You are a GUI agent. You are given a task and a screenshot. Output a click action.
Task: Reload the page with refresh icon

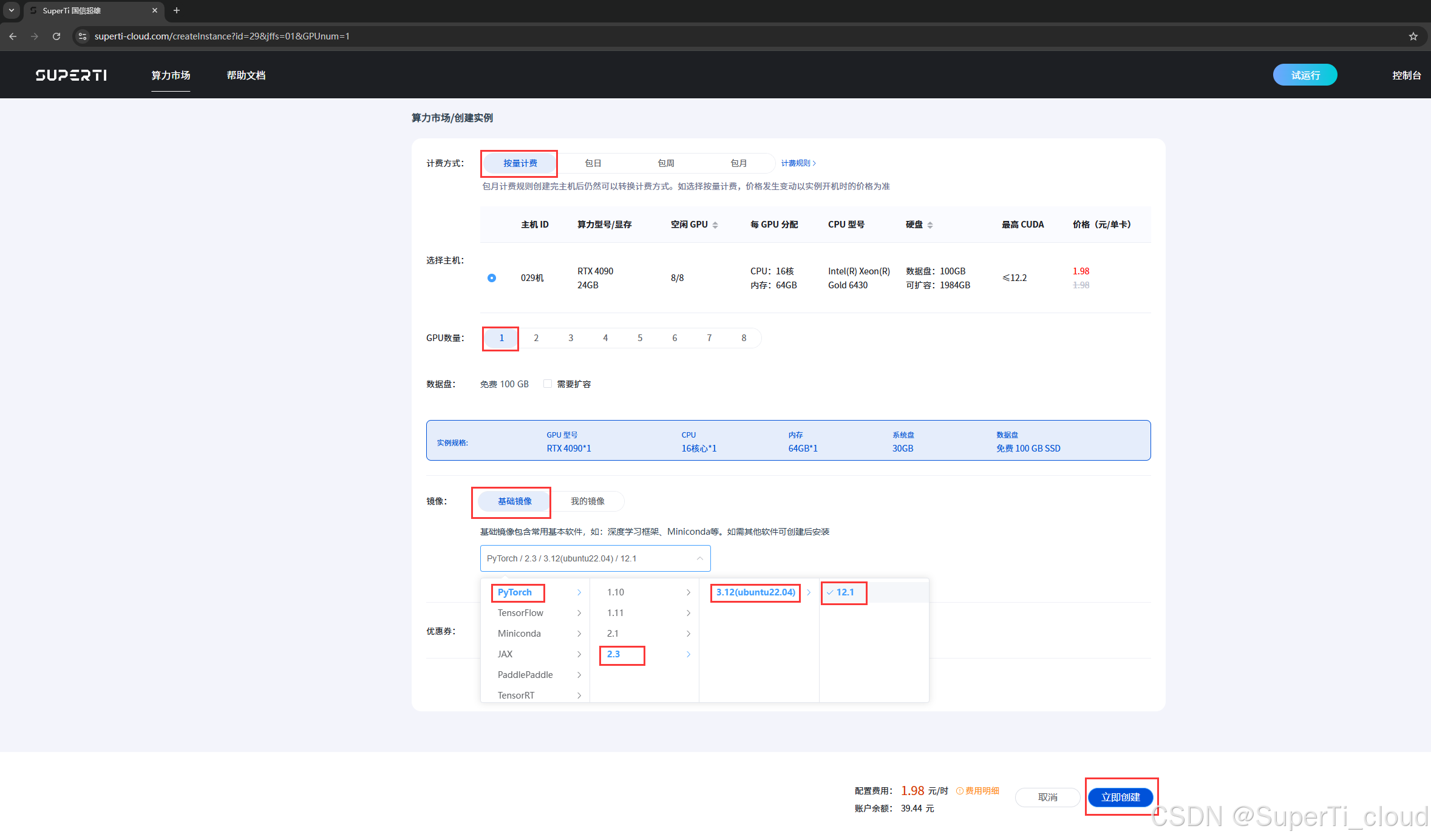click(56, 36)
